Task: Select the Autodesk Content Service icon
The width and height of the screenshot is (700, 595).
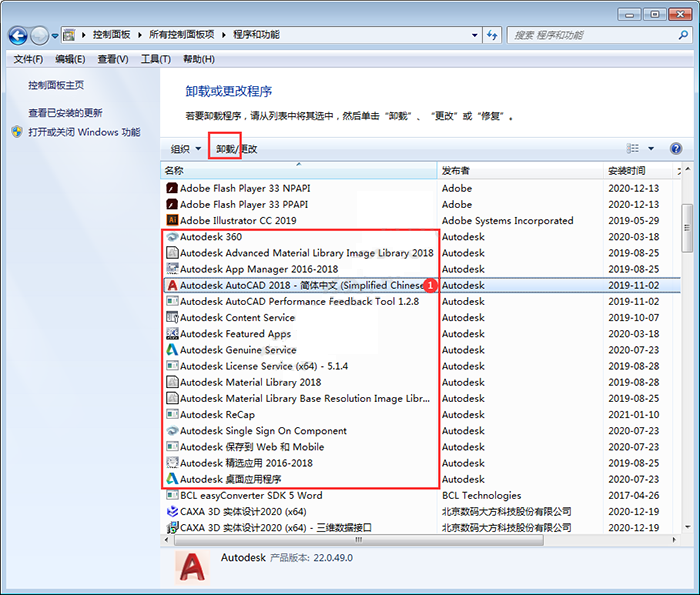Action: [172, 317]
